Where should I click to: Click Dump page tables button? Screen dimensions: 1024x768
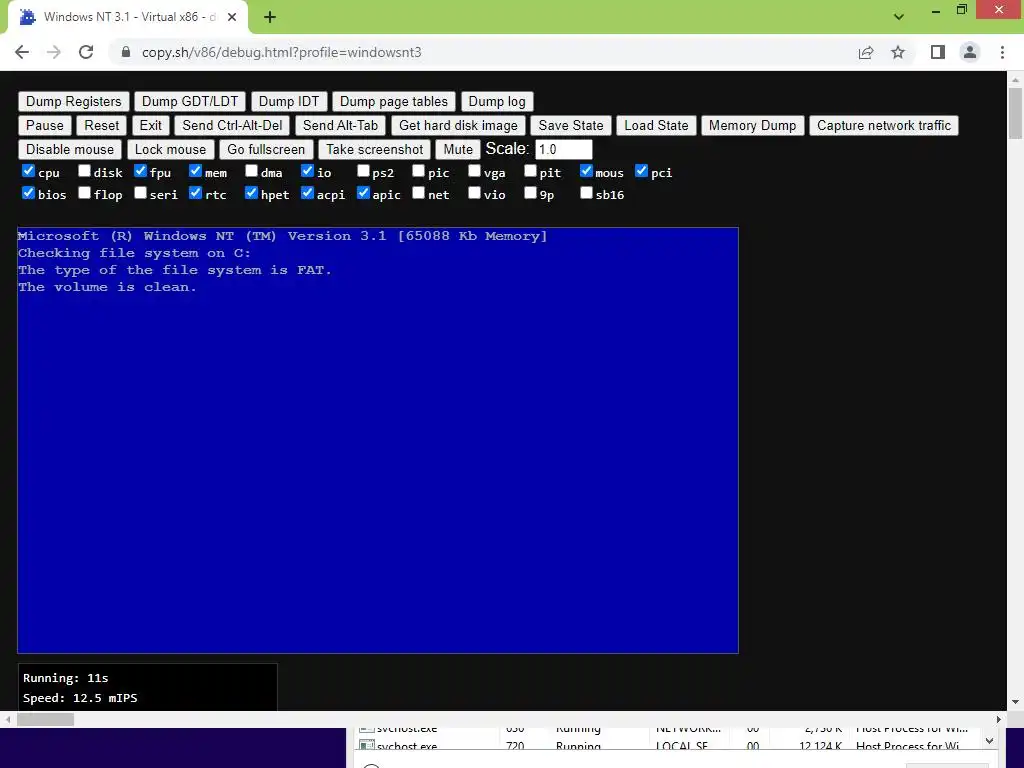394,101
